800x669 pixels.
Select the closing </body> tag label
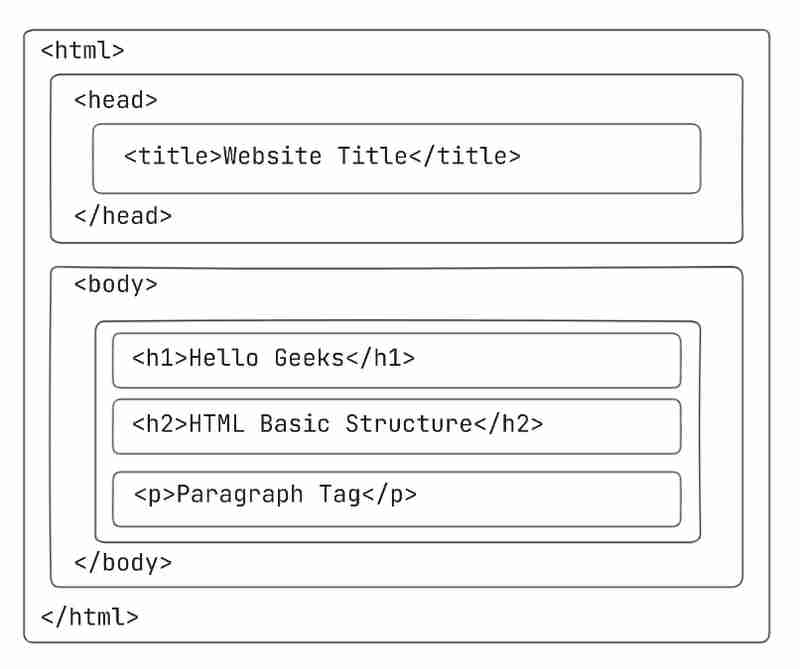coord(123,563)
